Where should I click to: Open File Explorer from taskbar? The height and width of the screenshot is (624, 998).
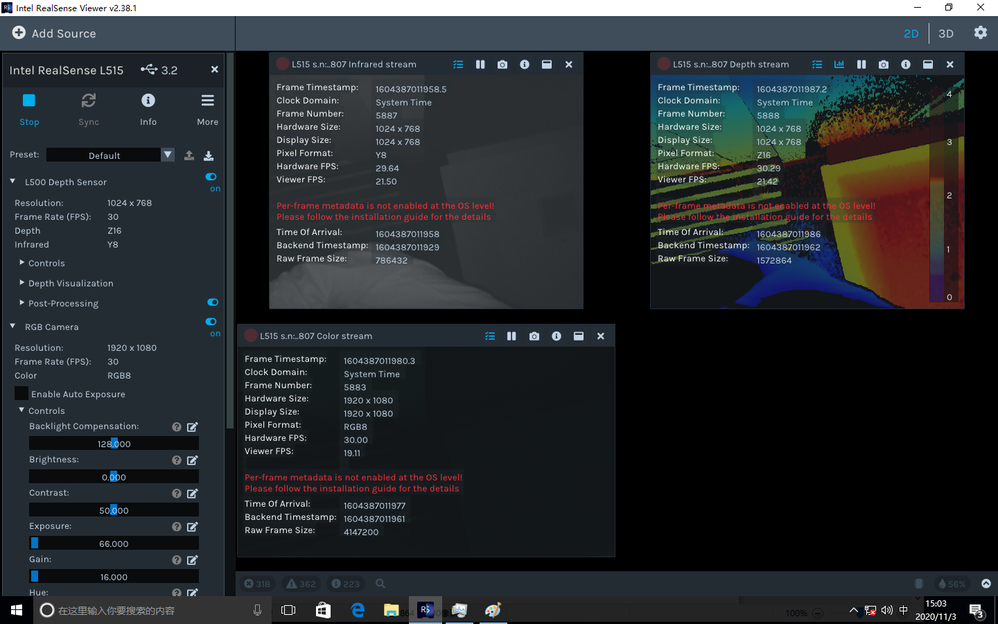click(x=391, y=610)
